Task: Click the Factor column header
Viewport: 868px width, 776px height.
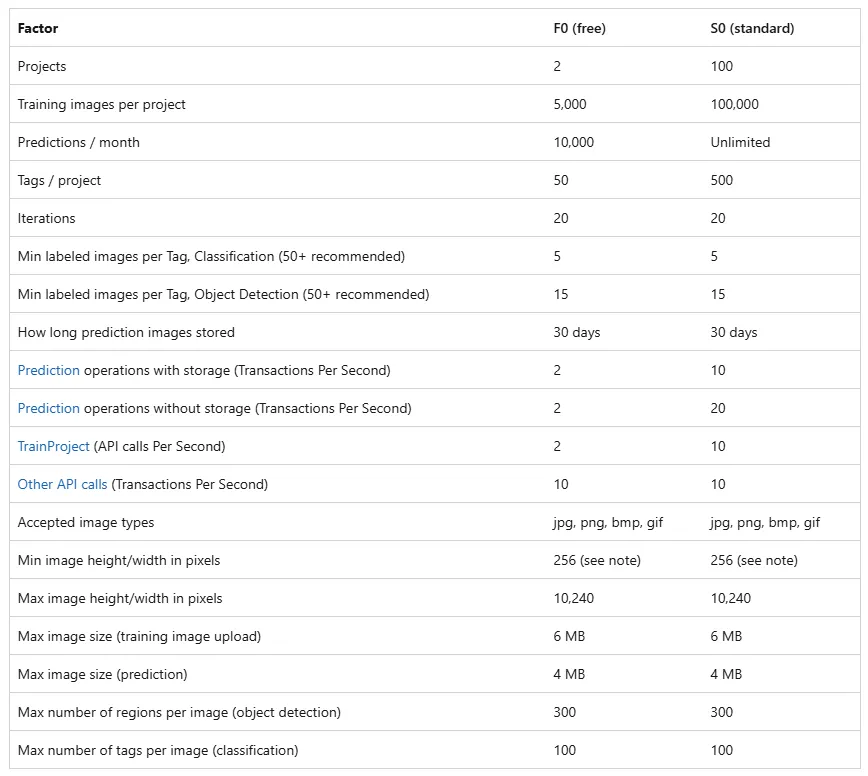Action: 38,28
